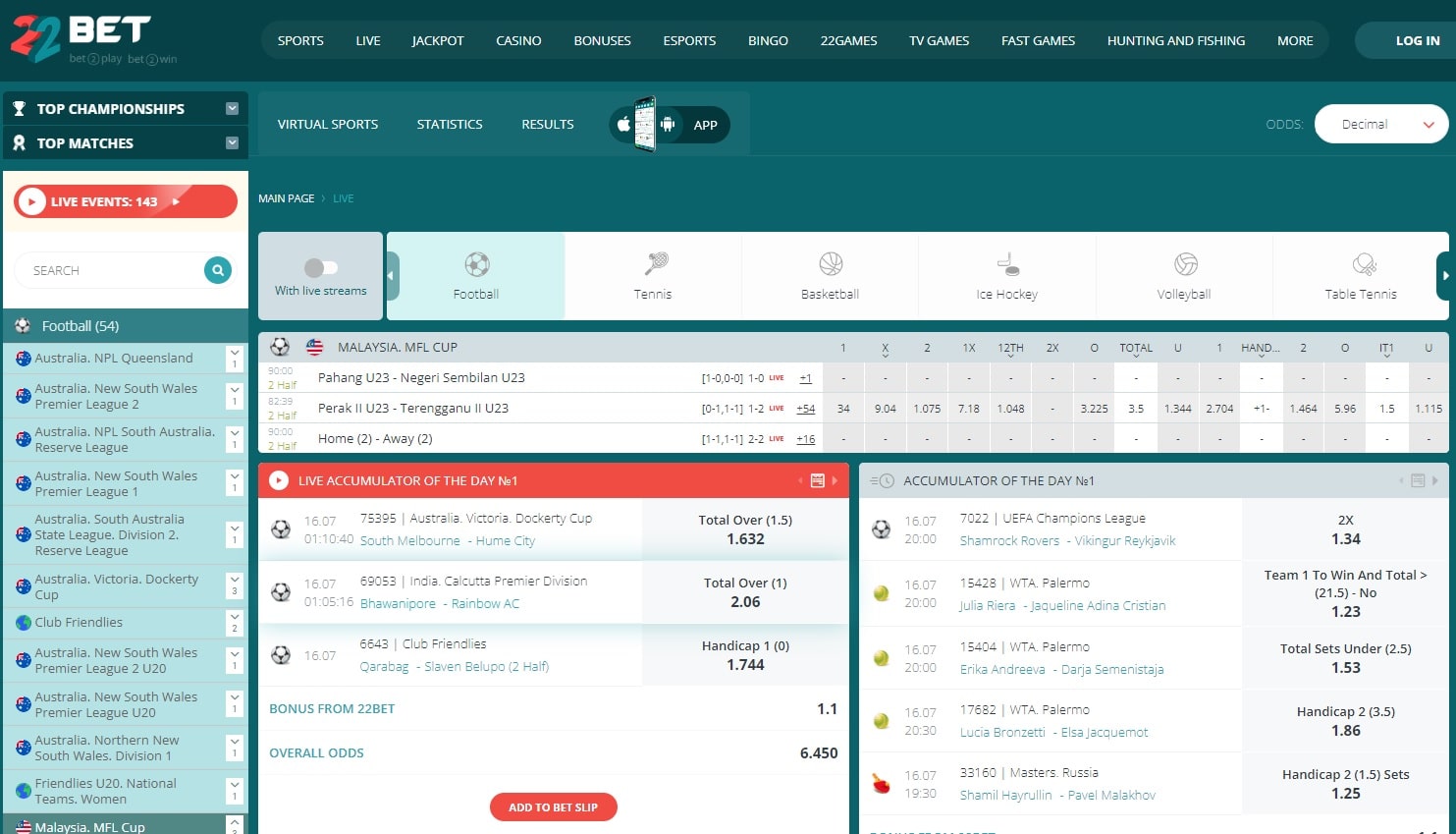Go to the Esports menu item
Viewport: 1456px width, 834px height.
689,41
